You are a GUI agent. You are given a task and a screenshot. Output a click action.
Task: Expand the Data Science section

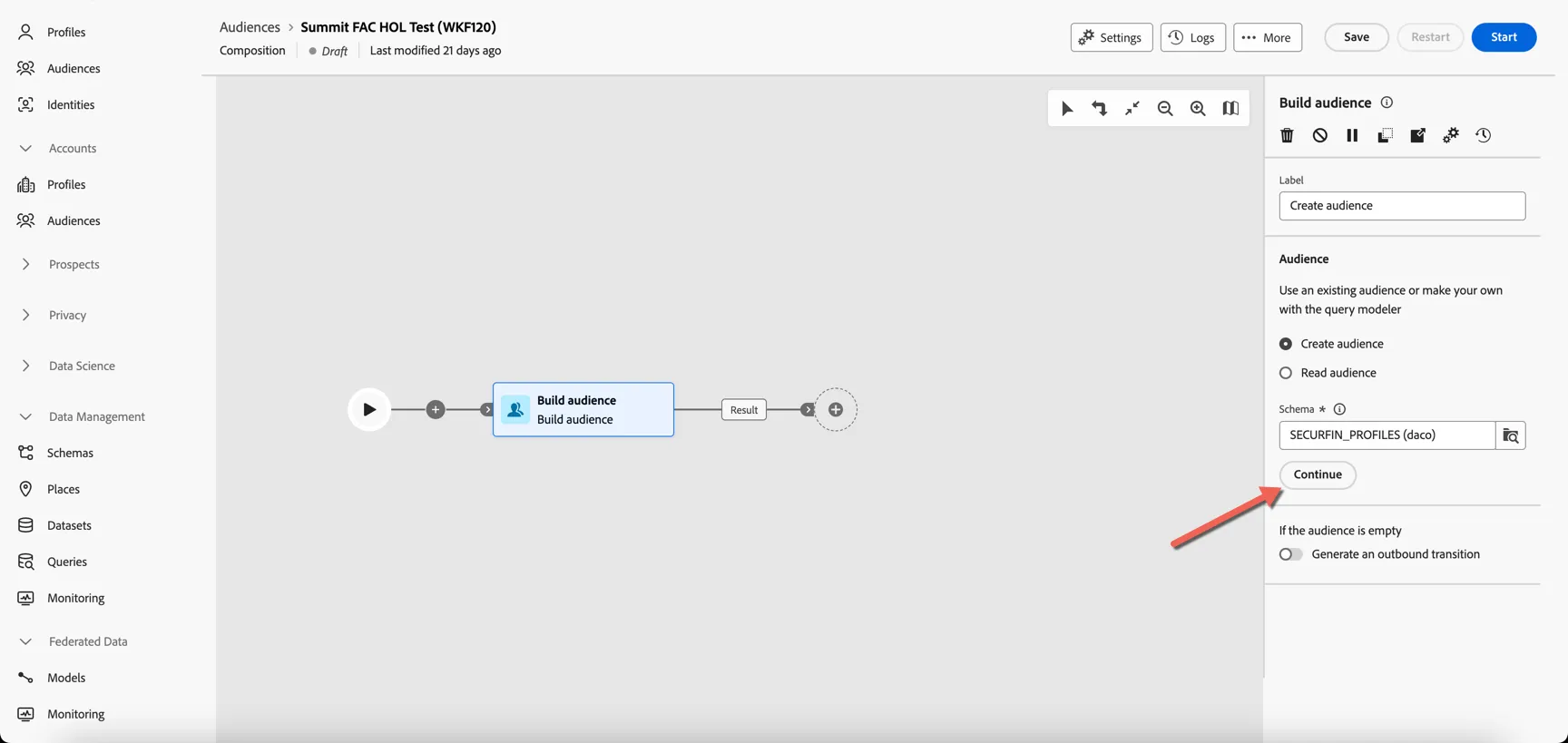[25, 366]
